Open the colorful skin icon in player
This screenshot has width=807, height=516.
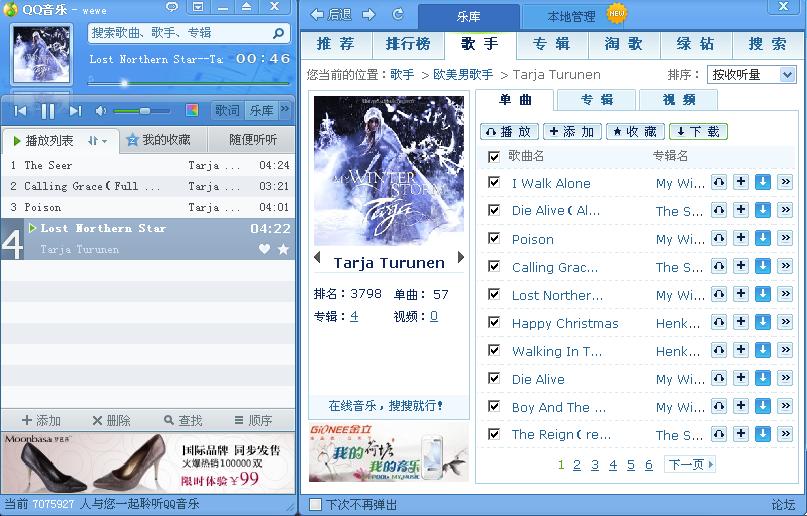coord(192,110)
